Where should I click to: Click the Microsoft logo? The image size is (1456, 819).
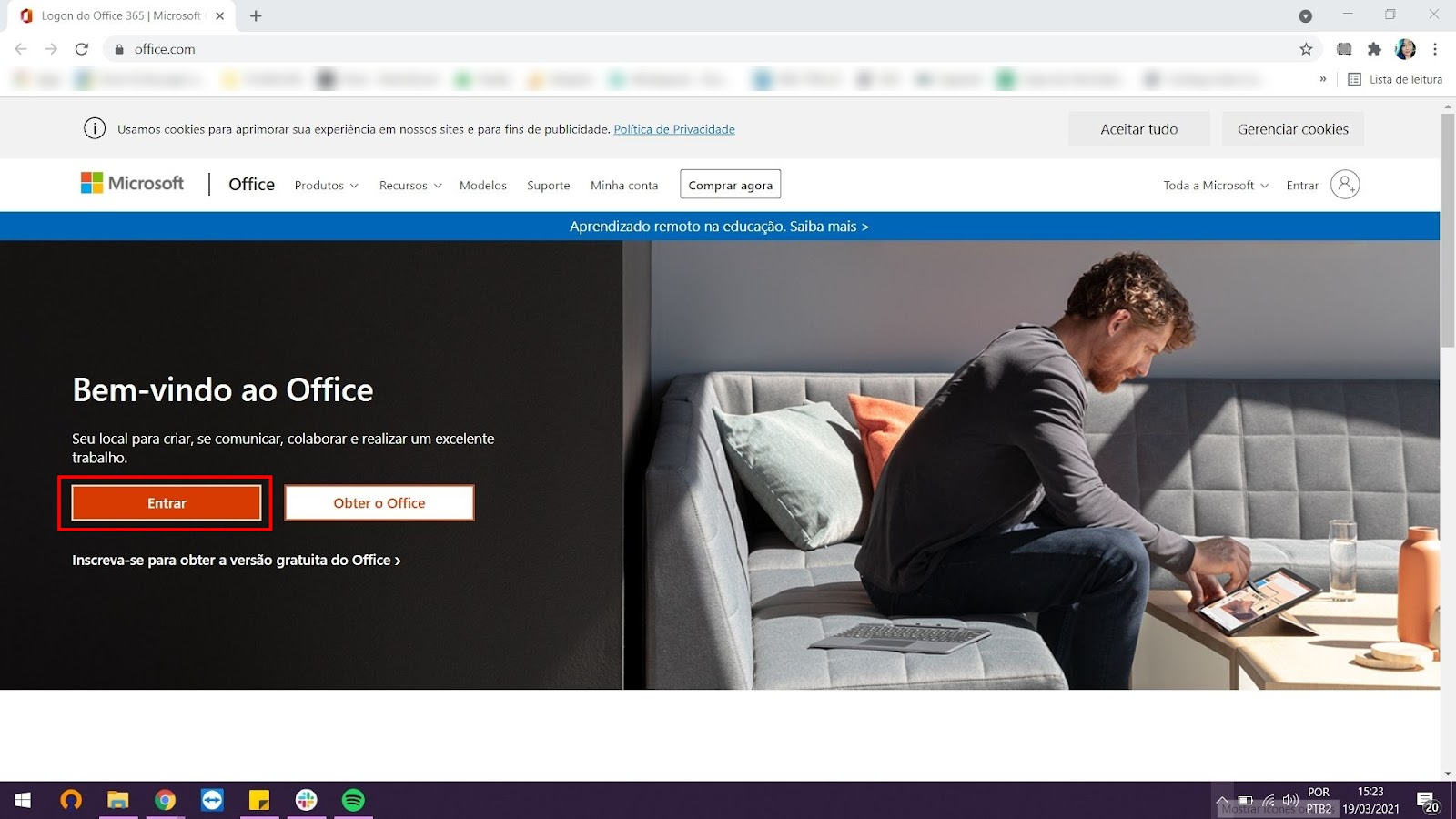tap(133, 184)
